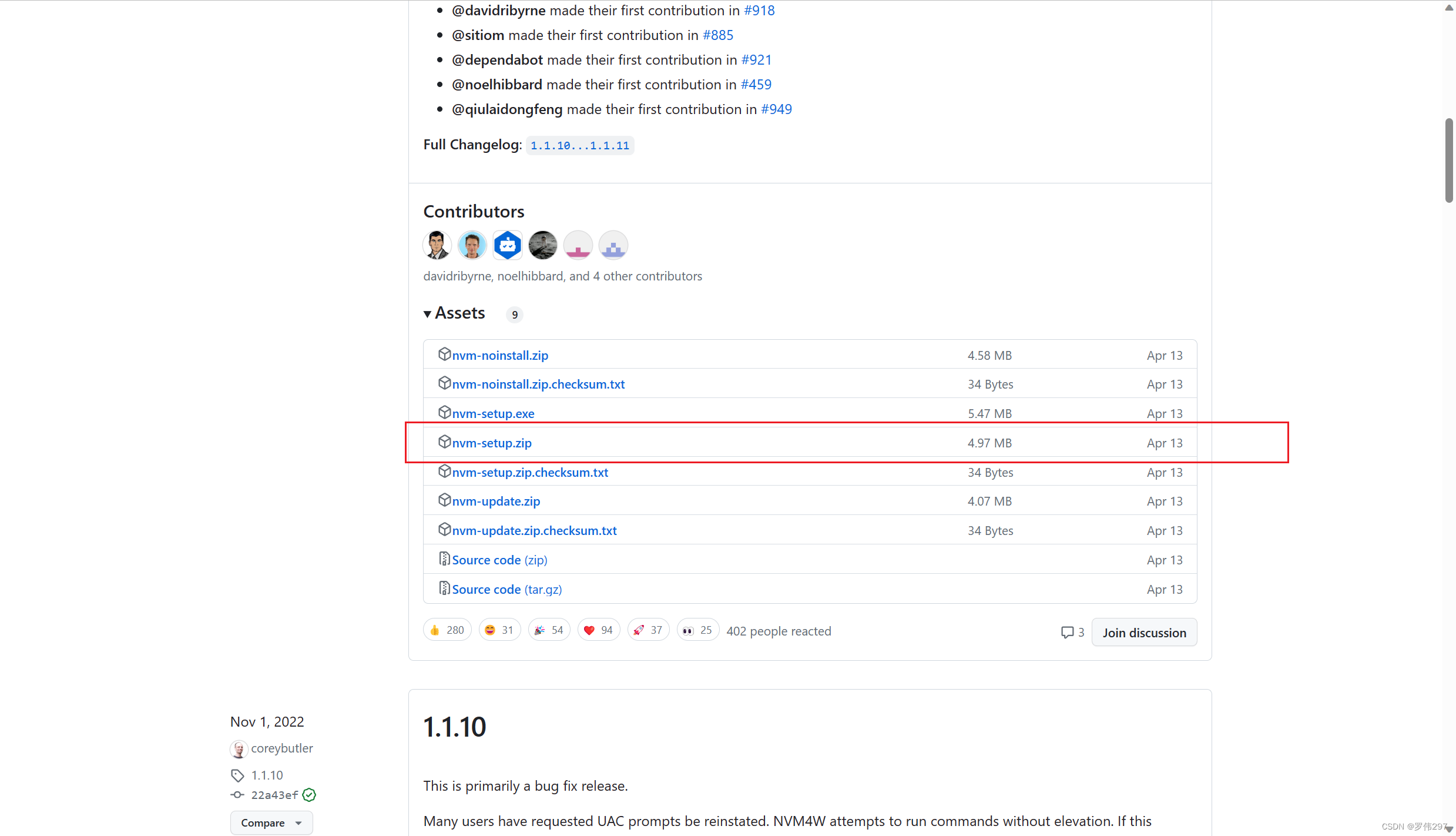1456x836 pixels.
Task: Open the Compare dropdown
Action: point(271,822)
